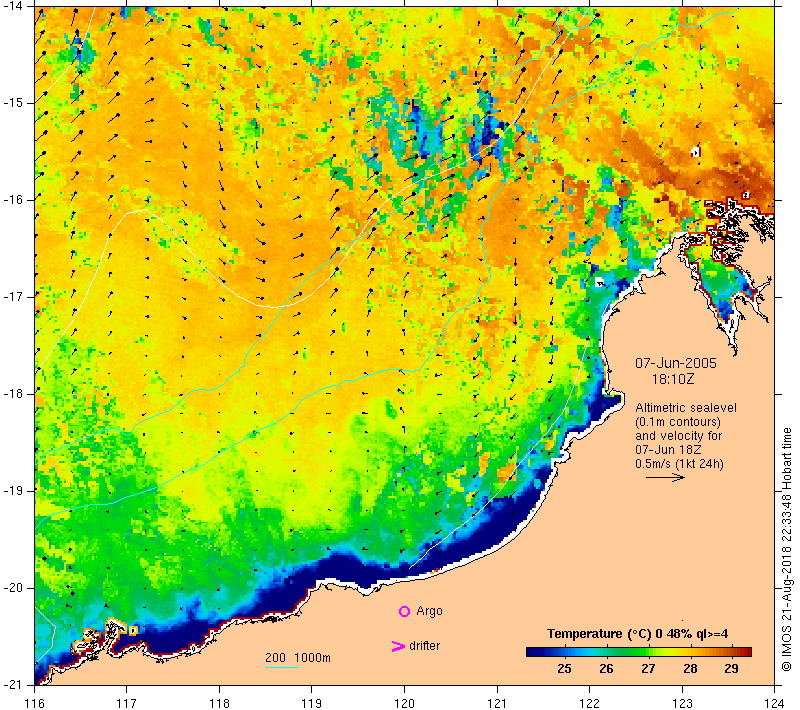
Task: Click longitude axis label '124'
Action: 775,703
